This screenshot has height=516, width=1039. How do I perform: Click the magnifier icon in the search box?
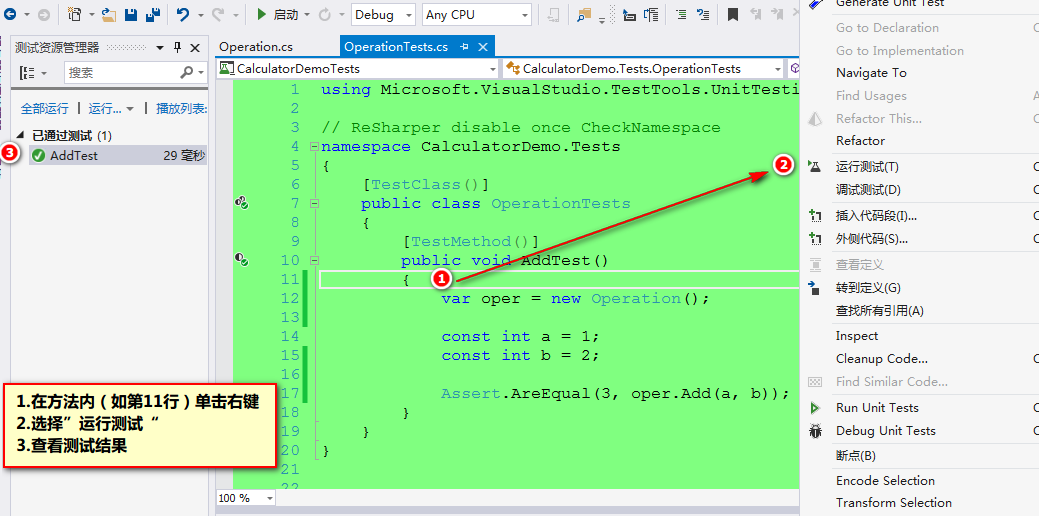[x=188, y=72]
